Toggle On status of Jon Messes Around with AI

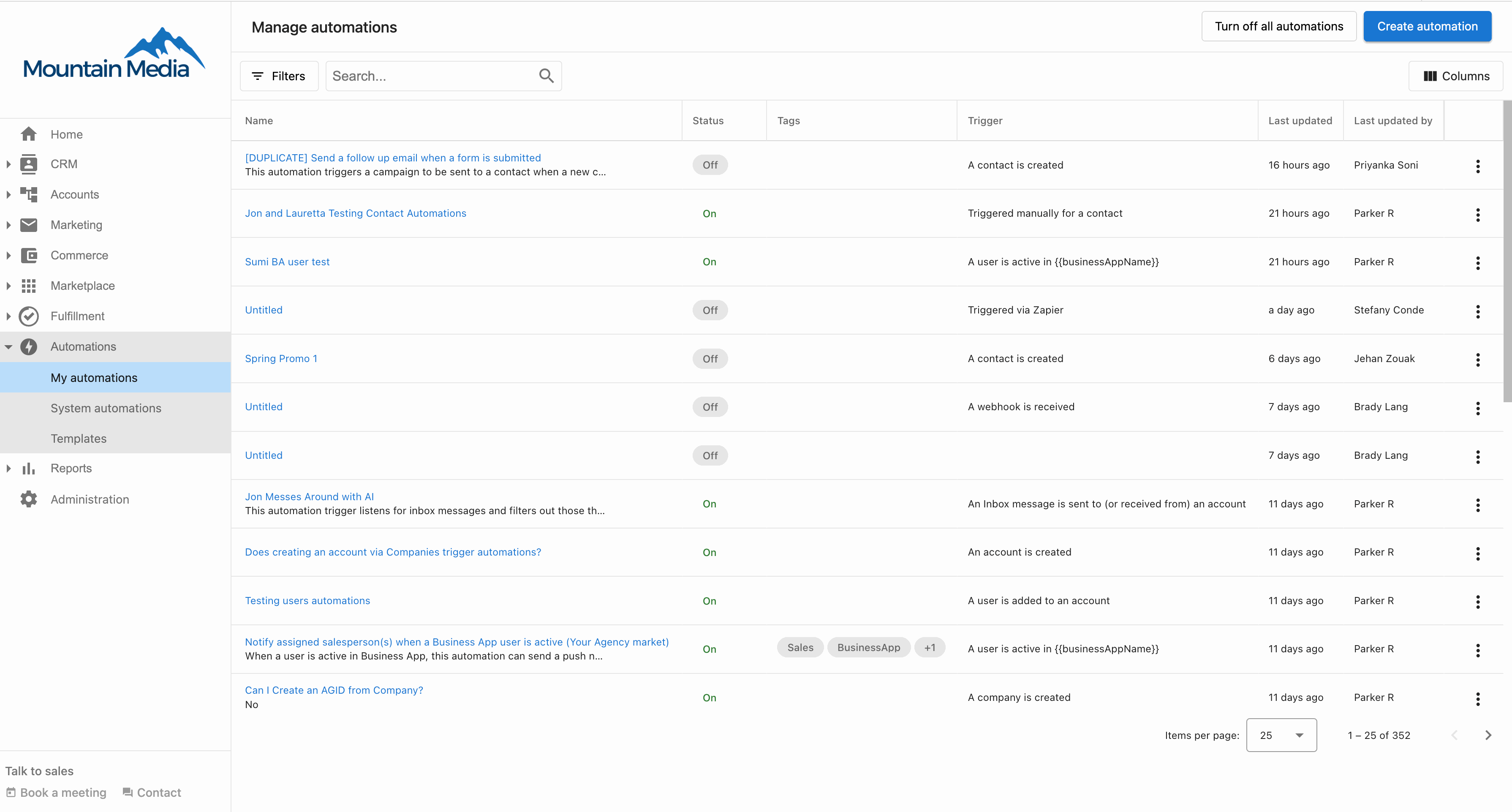(709, 504)
